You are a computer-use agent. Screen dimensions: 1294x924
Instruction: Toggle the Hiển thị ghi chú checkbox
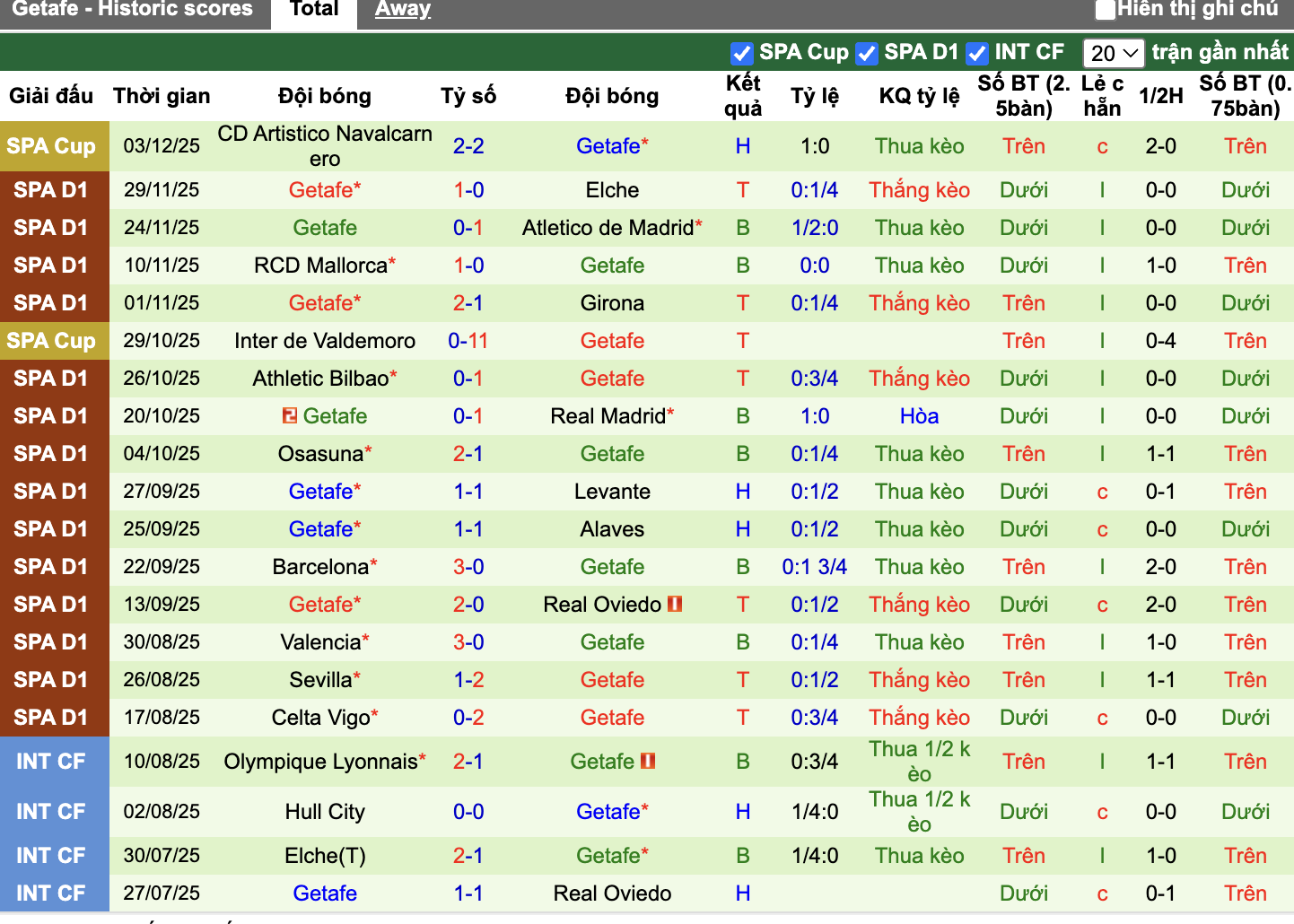[1106, 10]
